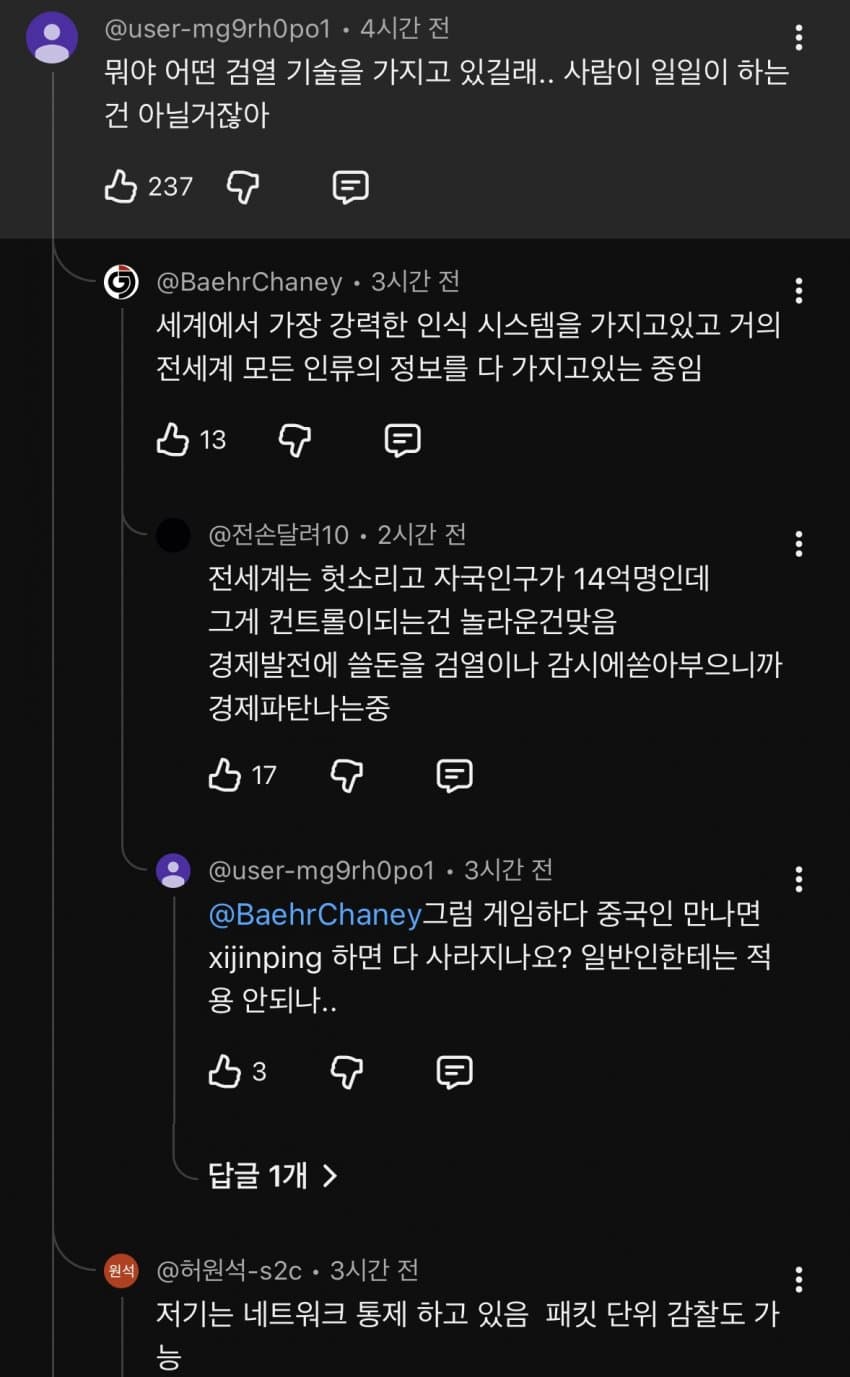Open options menu for 전손달려10's reply
The height and width of the screenshot is (1377, 850).
pyautogui.click(x=798, y=544)
